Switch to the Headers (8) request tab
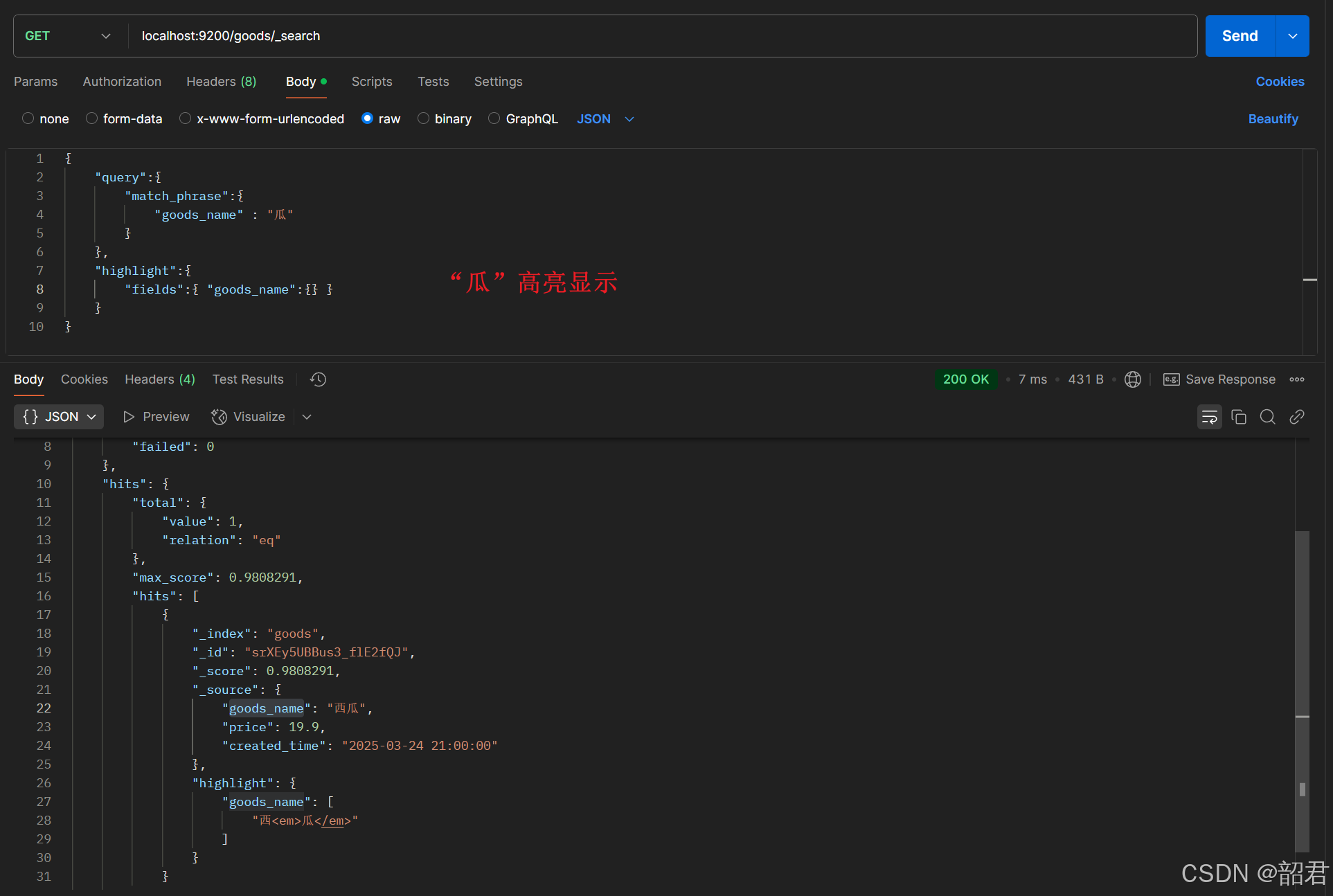The image size is (1333, 896). click(x=221, y=82)
